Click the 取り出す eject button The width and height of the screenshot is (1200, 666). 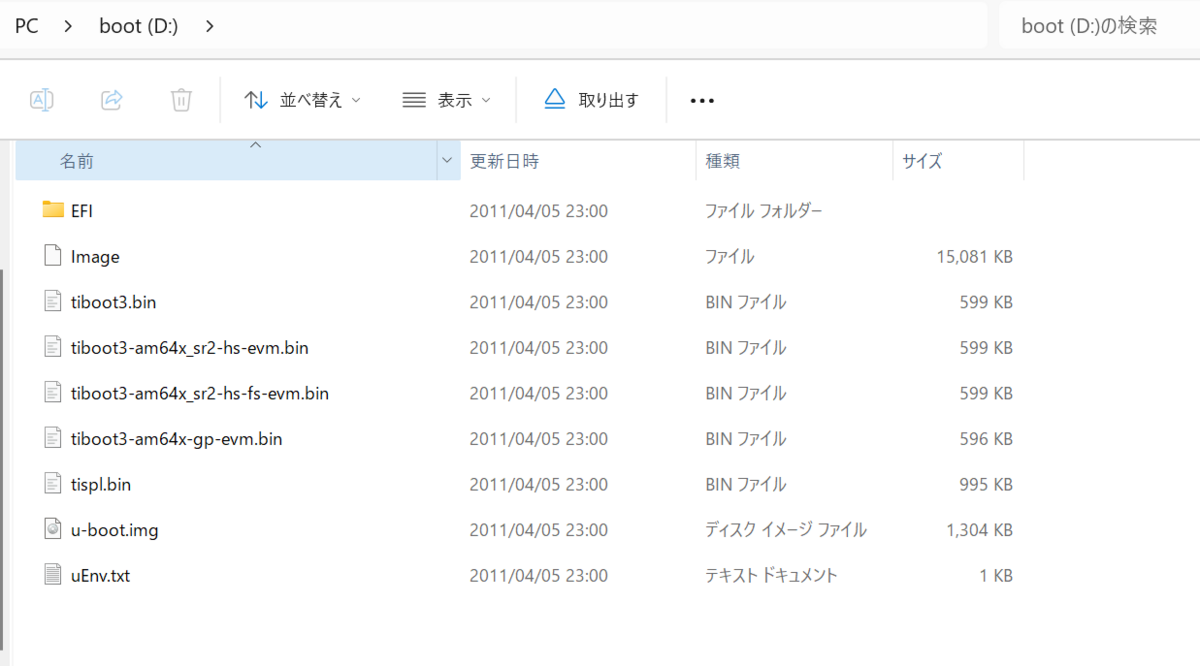tap(591, 100)
